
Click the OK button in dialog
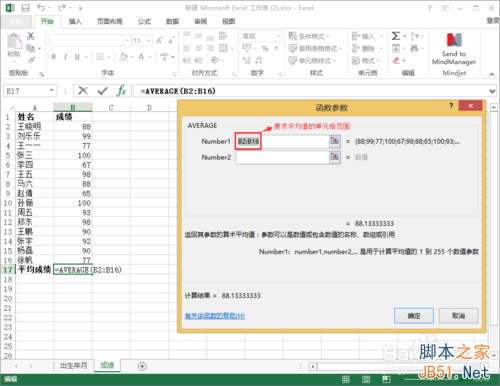tap(414, 316)
